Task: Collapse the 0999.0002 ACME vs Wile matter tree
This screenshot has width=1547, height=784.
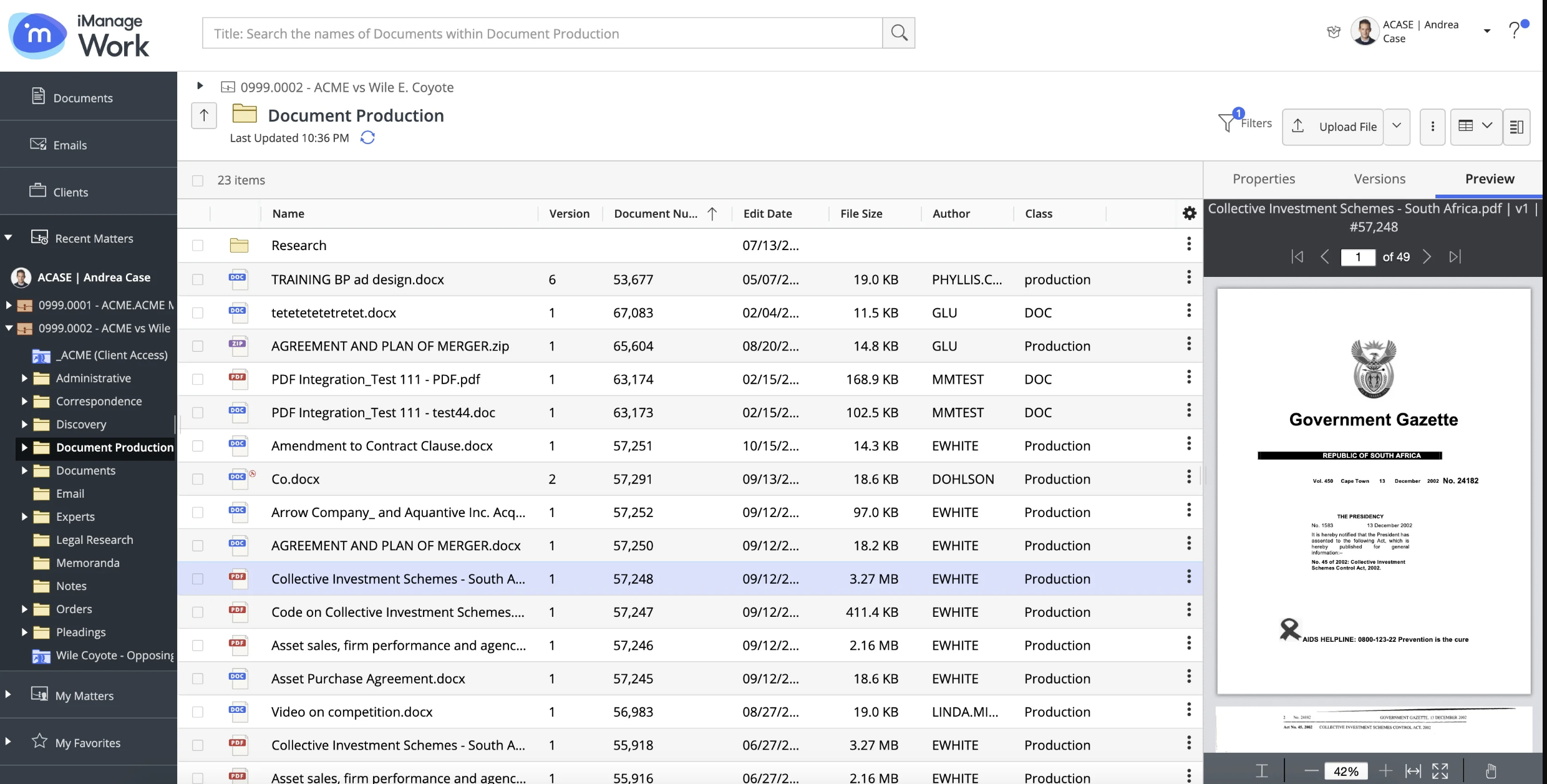Action: point(9,328)
